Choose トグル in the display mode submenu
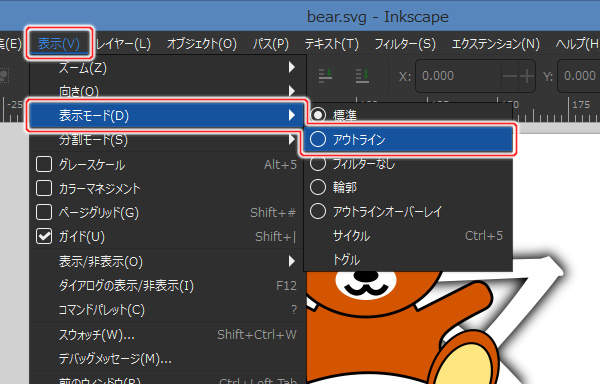Screen dimensions: 600x384 (x=408, y=260)
